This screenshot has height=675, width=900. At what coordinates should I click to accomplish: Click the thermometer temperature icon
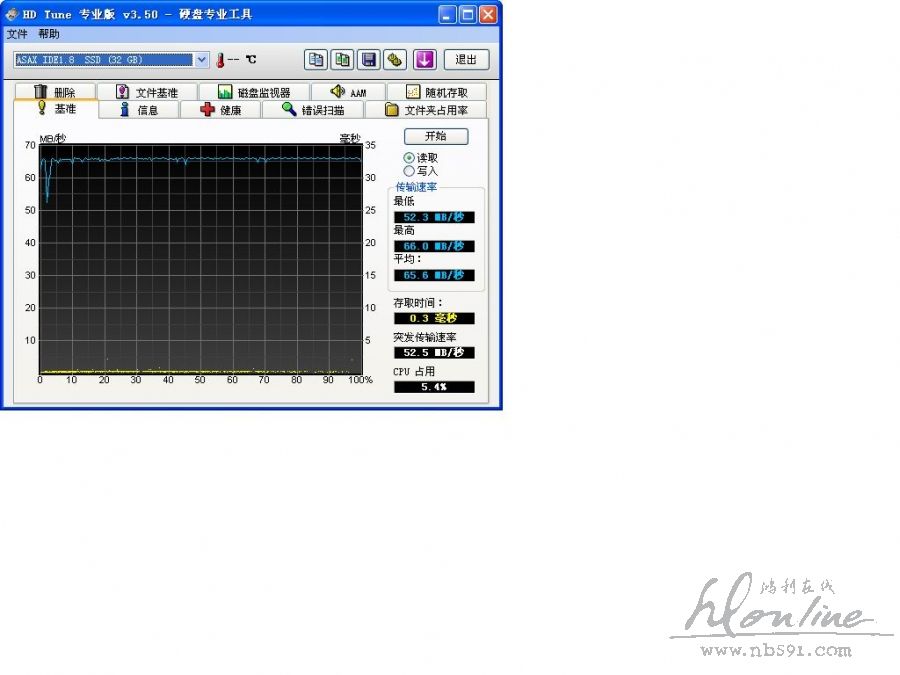(x=220, y=60)
